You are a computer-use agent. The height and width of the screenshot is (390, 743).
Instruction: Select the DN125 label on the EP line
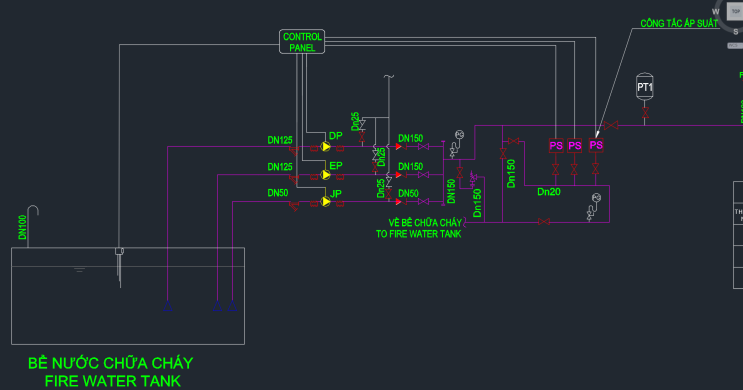(280, 167)
